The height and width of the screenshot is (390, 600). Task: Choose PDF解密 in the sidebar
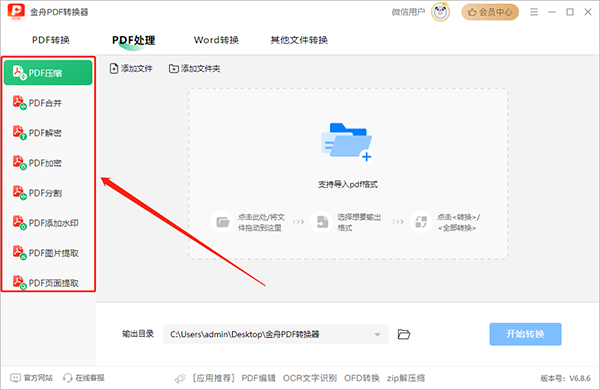click(x=48, y=132)
